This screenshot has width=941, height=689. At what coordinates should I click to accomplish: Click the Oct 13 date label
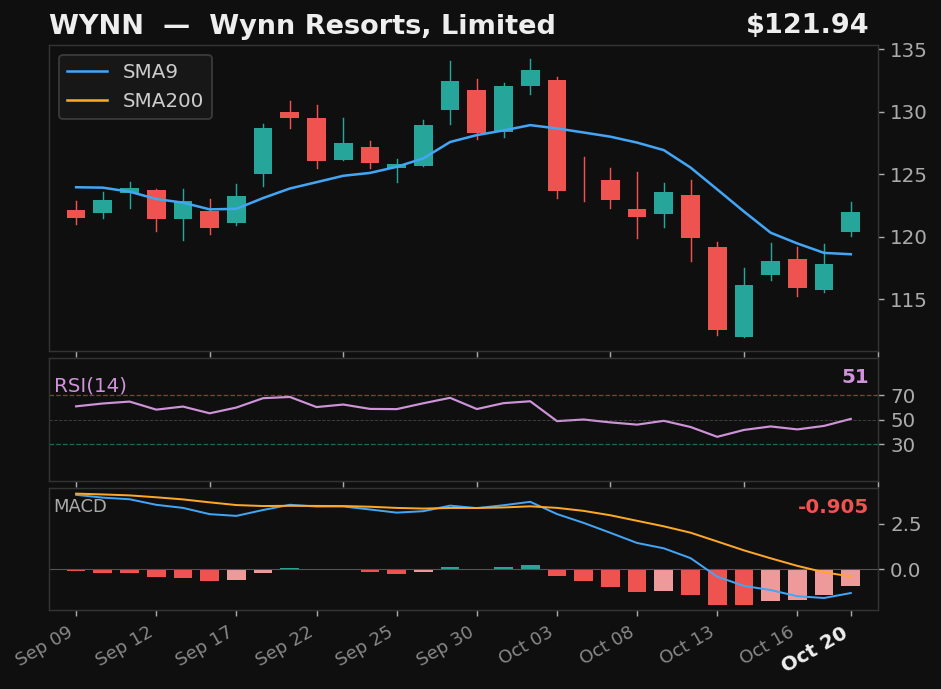tap(688, 645)
